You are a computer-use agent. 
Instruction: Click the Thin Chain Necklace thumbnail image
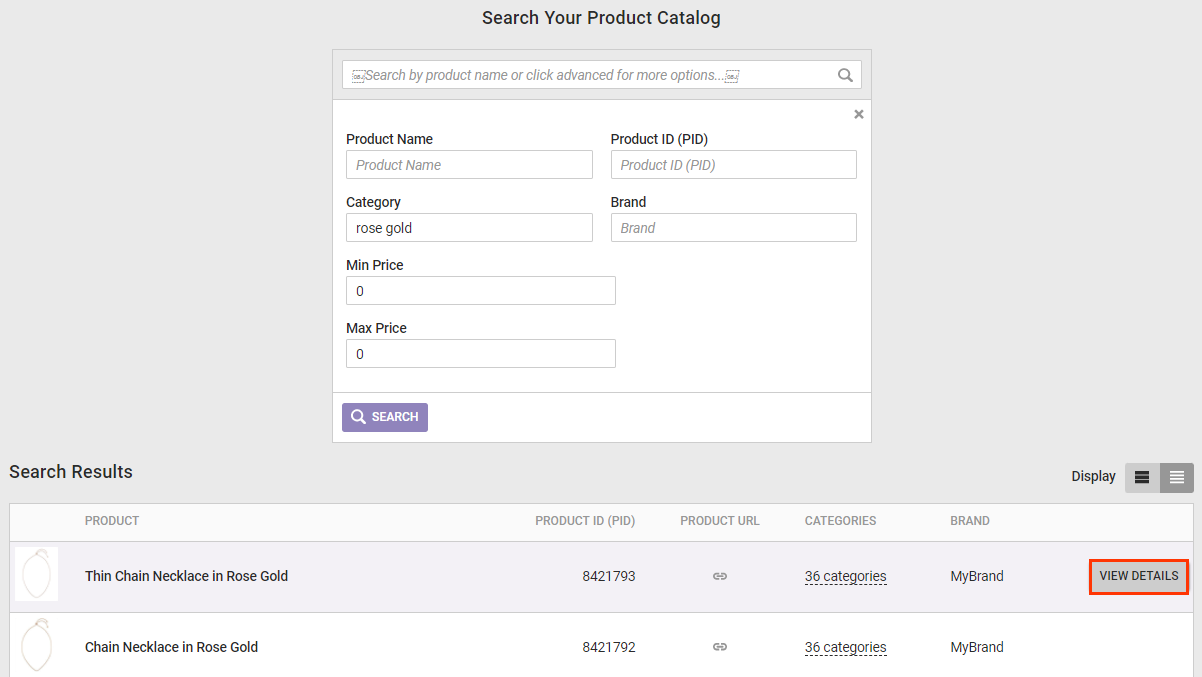[37, 575]
